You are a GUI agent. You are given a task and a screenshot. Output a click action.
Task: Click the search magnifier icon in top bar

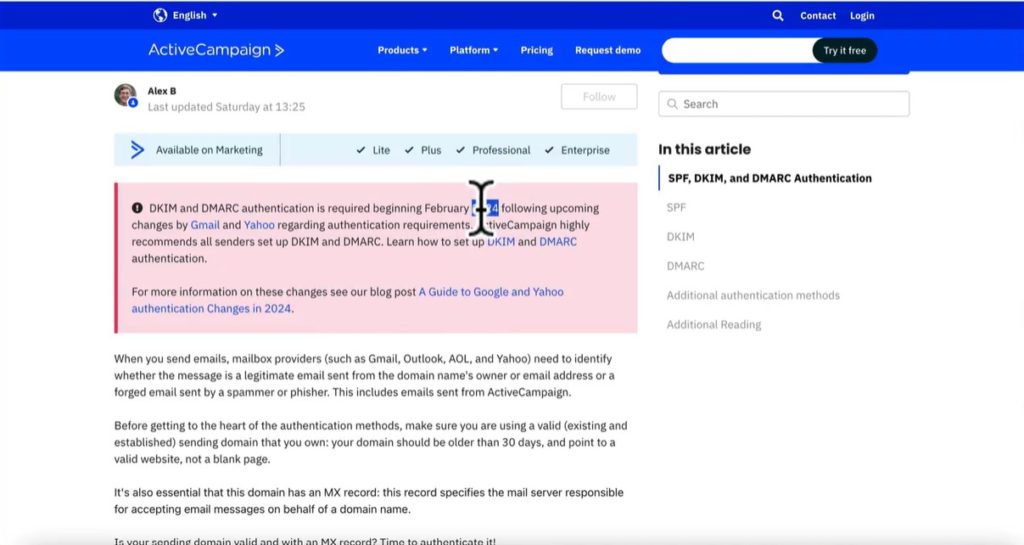[x=778, y=16]
